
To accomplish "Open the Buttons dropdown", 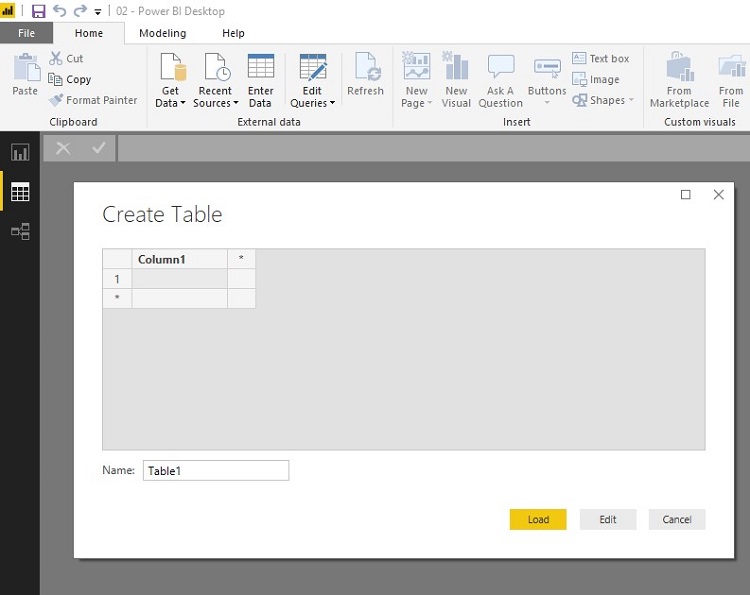I will click(x=547, y=80).
